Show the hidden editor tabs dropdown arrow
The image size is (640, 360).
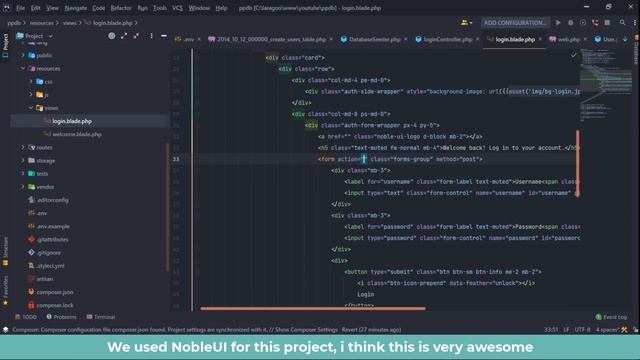pyautogui.click(x=625, y=40)
